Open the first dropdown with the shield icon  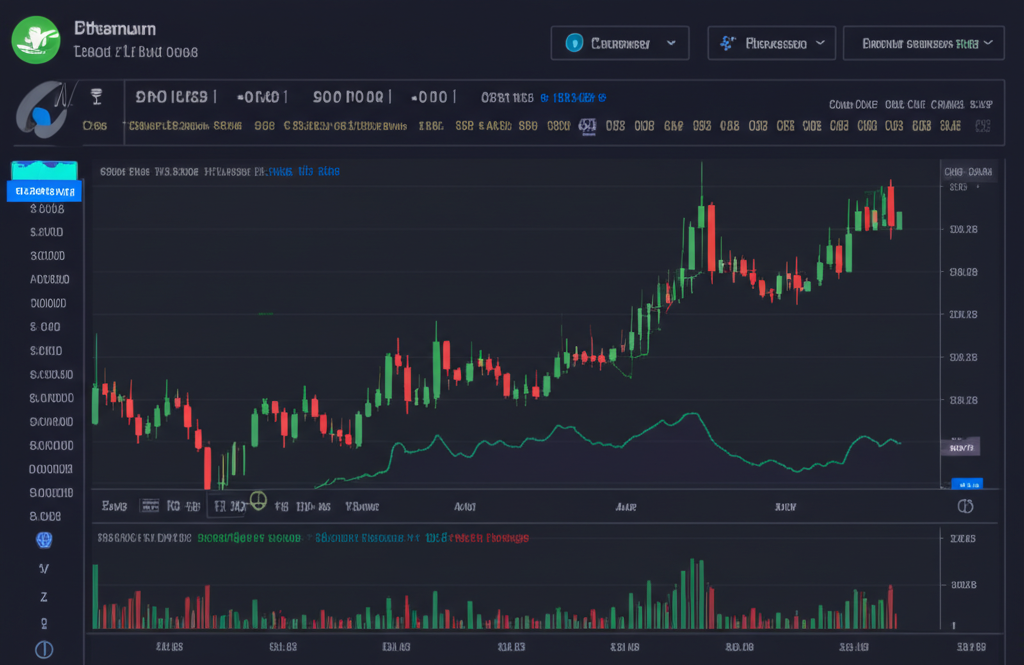[620, 43]
